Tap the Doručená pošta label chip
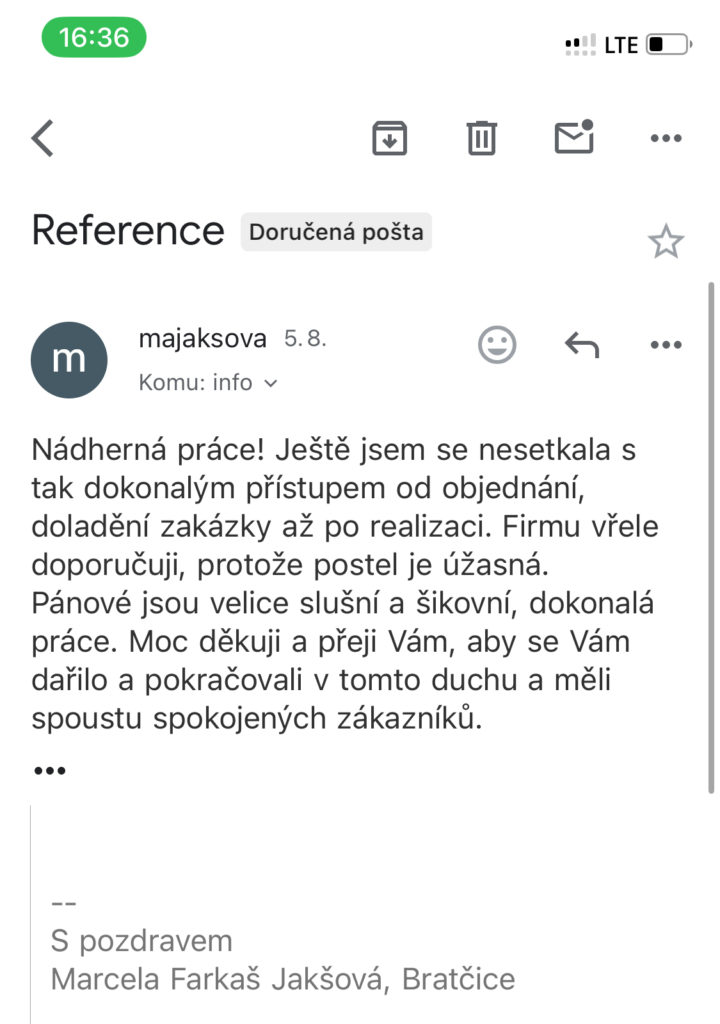 336,232
